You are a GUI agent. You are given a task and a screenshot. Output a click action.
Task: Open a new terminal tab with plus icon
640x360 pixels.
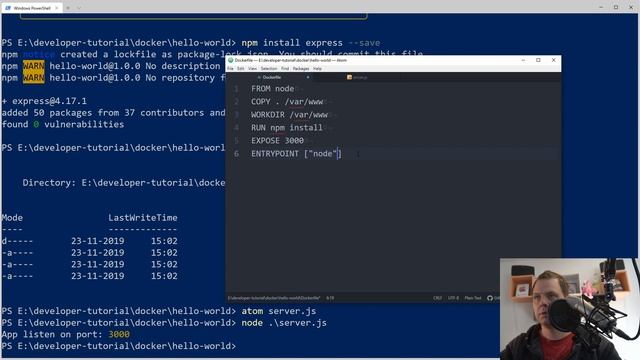[68, 8]
